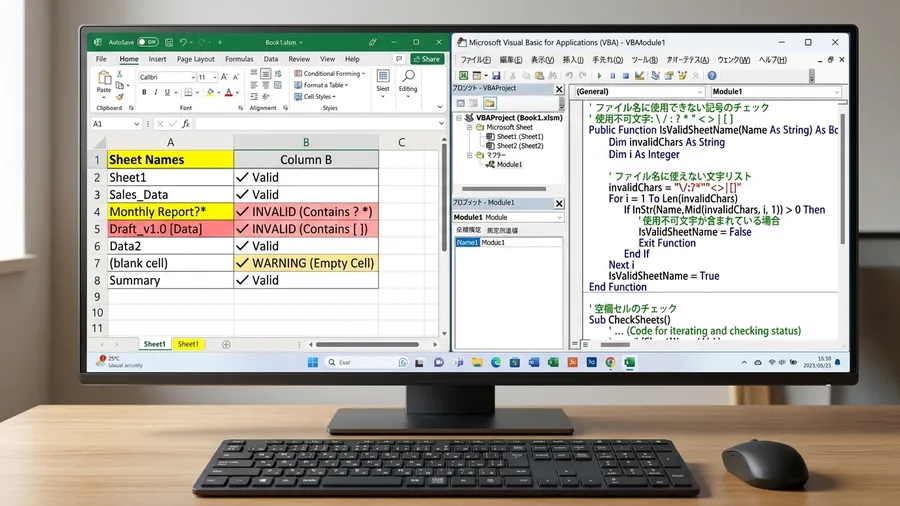
Task: Apply the yellow fill color bucket
Action: click(210, 92)
